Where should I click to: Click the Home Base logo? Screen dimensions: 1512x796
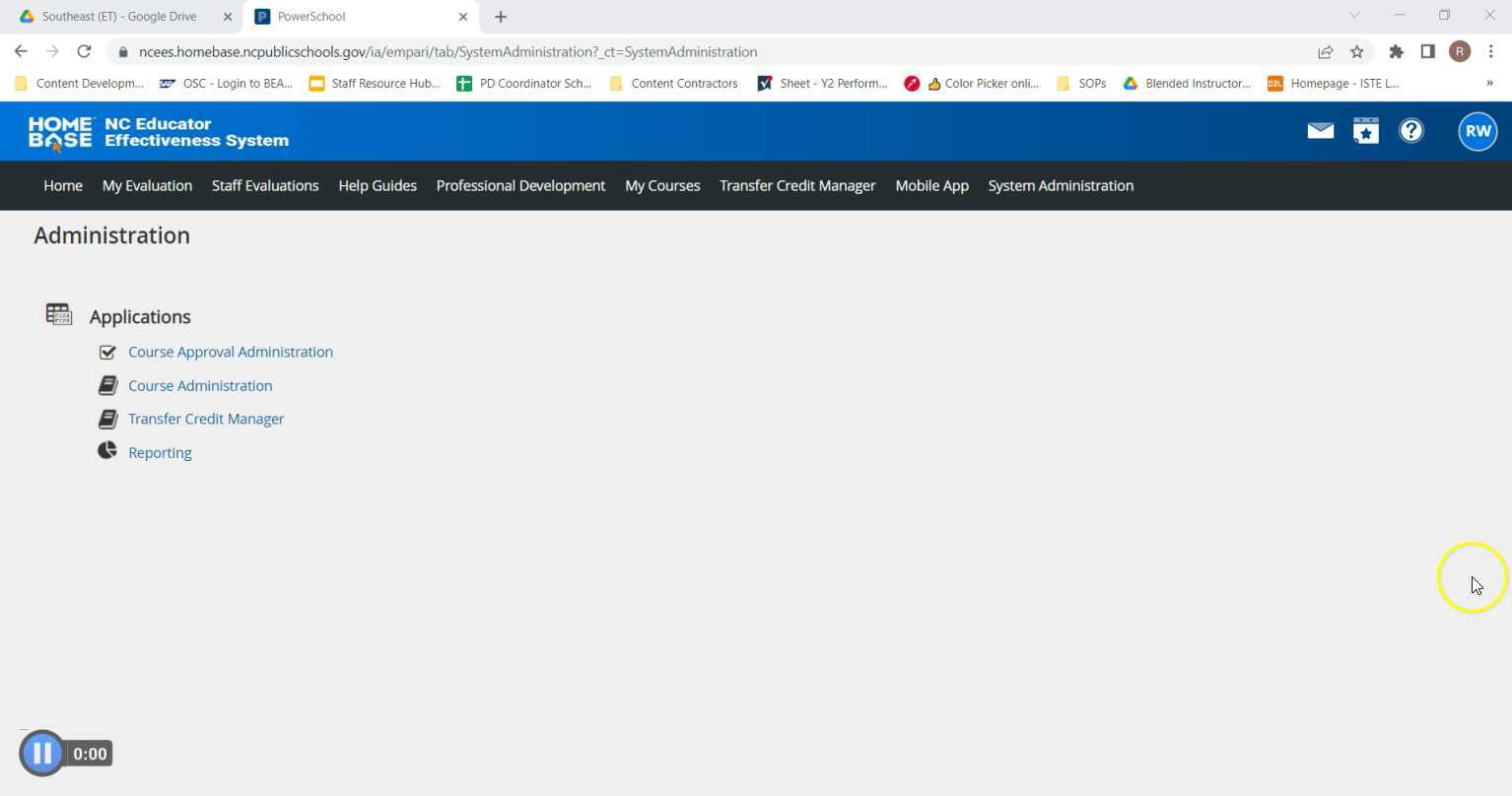(x=60, y=132)
